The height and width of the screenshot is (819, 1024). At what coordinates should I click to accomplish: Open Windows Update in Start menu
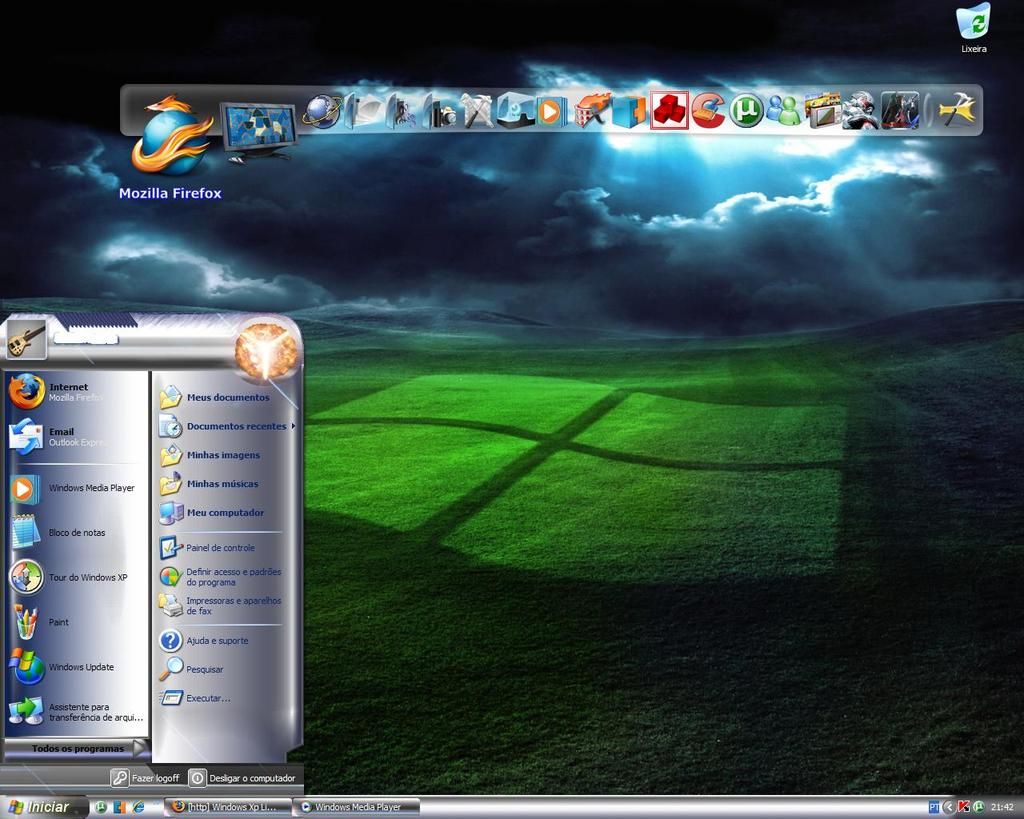(76, 667)
